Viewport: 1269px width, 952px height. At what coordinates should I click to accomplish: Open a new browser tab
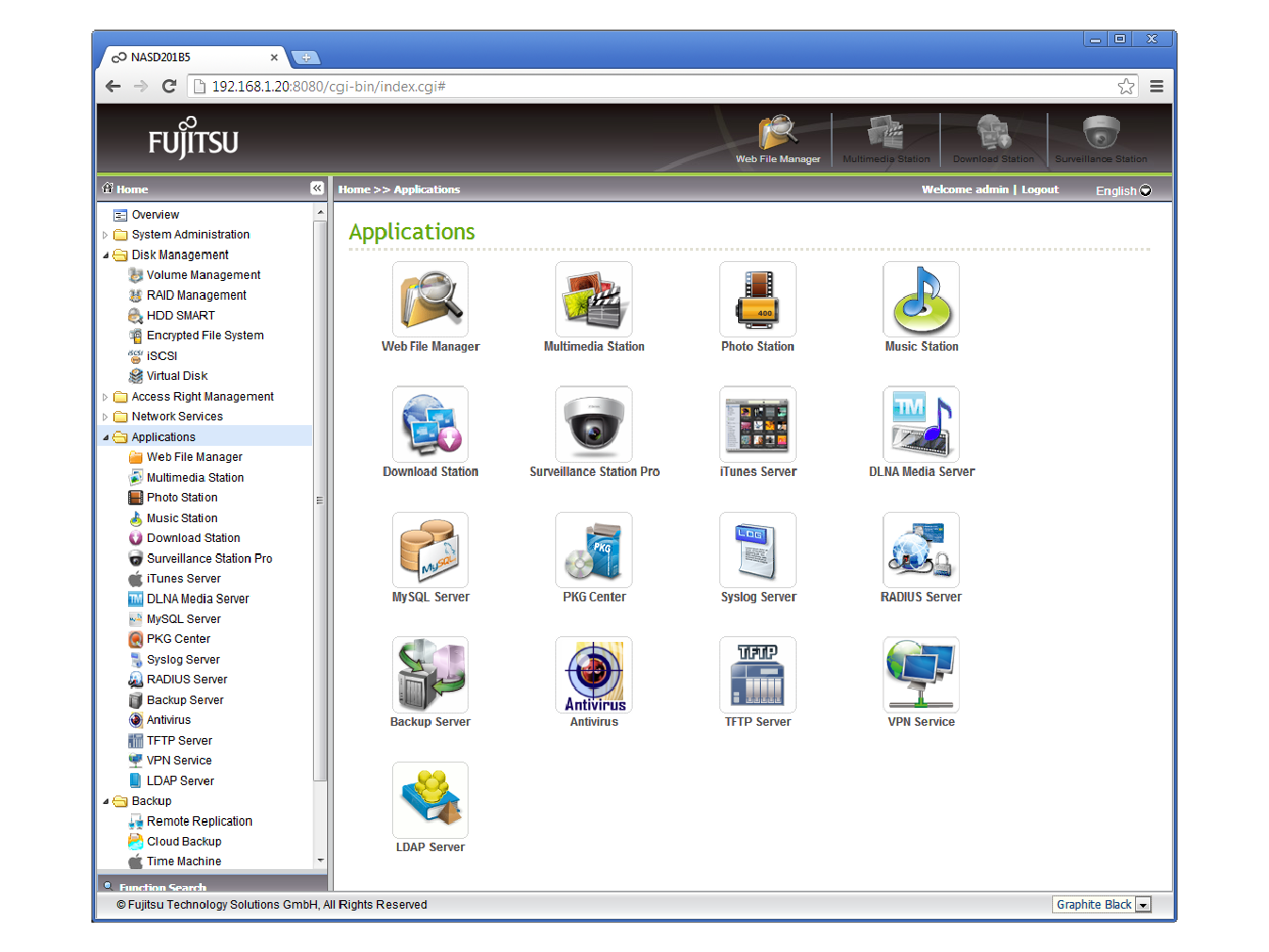[306, 57]
